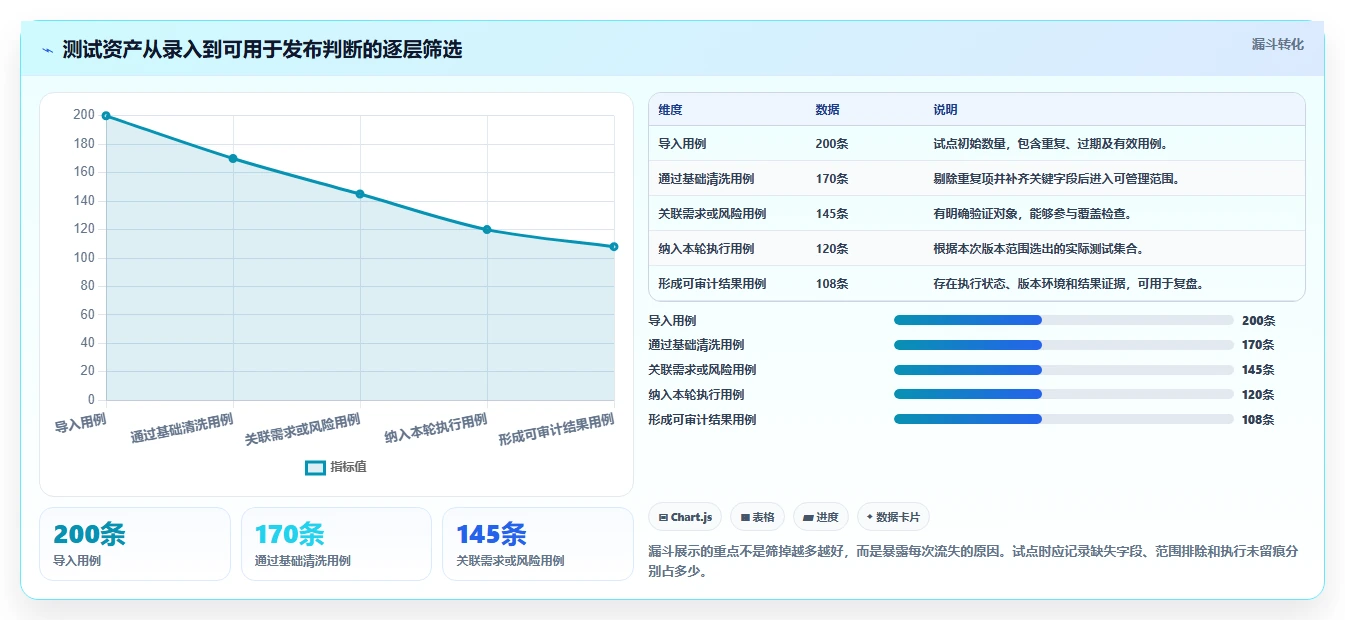Click the footer note starting 漏斗展示的重点
This screenshot has width=1345, height=620.
click(973, 561)
